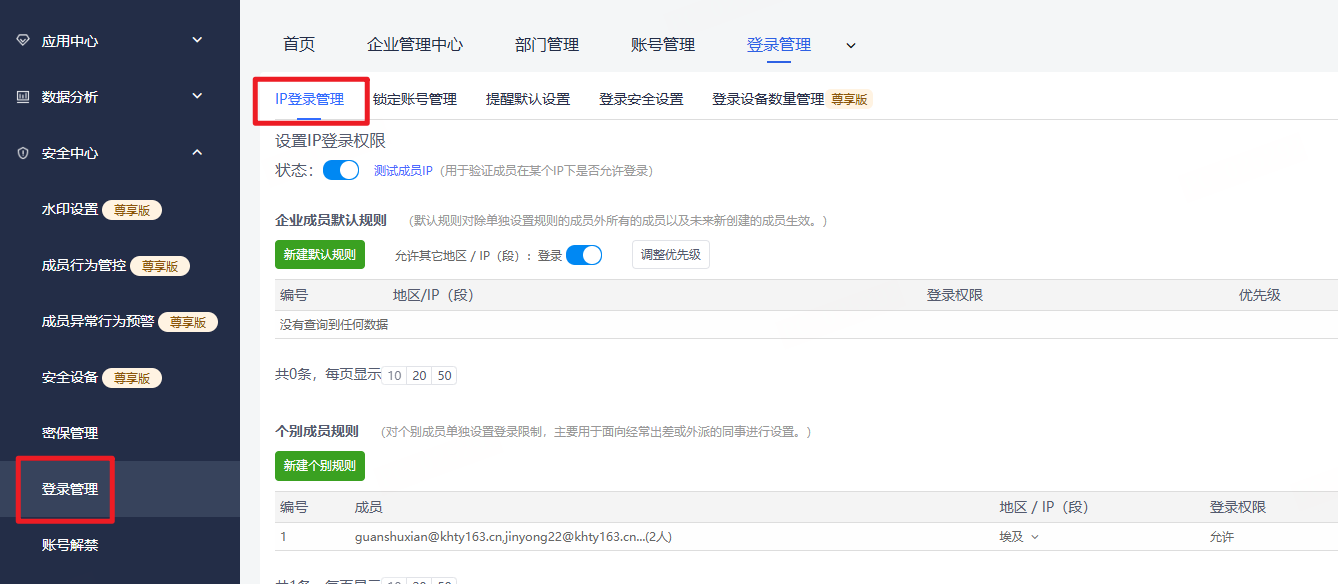Open the 登录安全设置 tab
The image size is (1338, 584).
click(641, 99)
